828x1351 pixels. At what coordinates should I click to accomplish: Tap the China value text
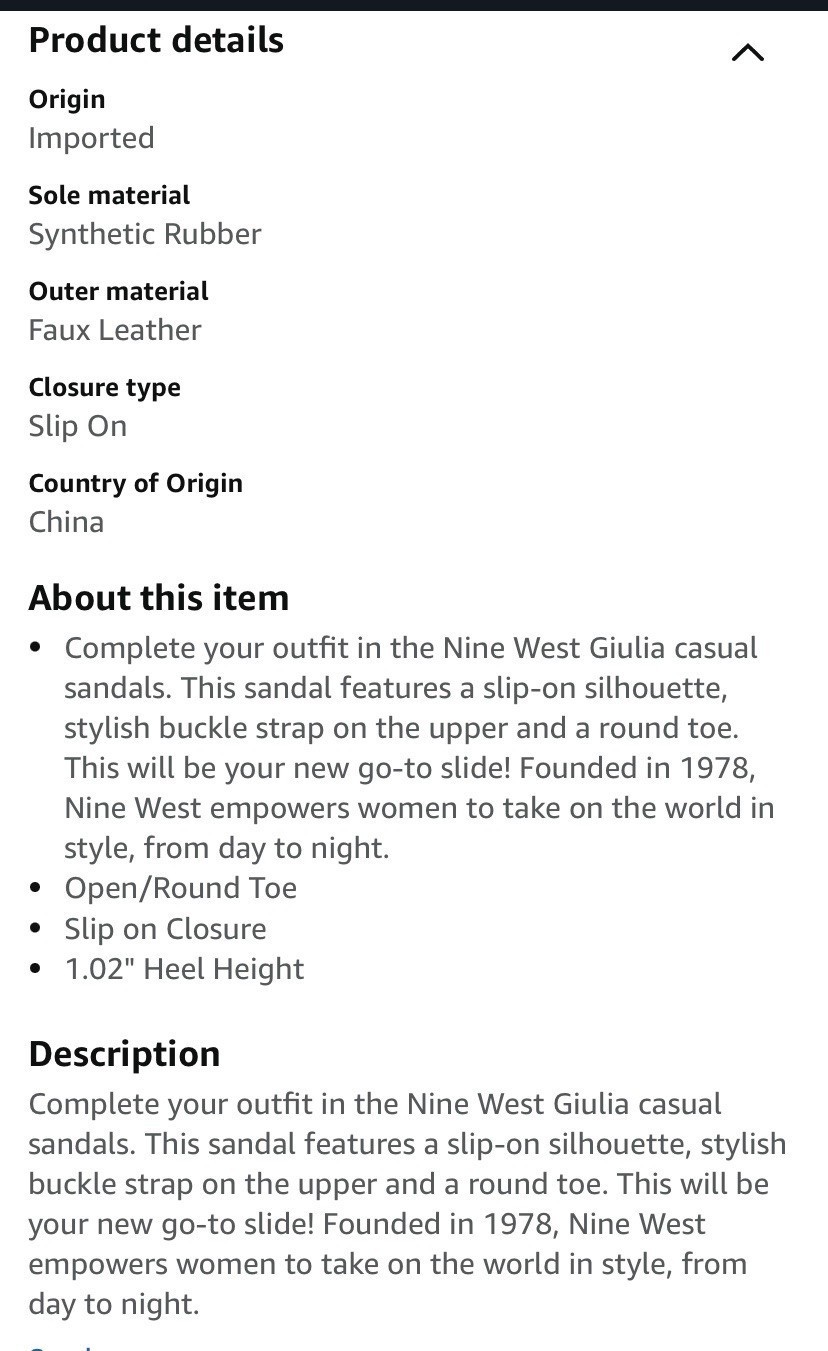66,522
